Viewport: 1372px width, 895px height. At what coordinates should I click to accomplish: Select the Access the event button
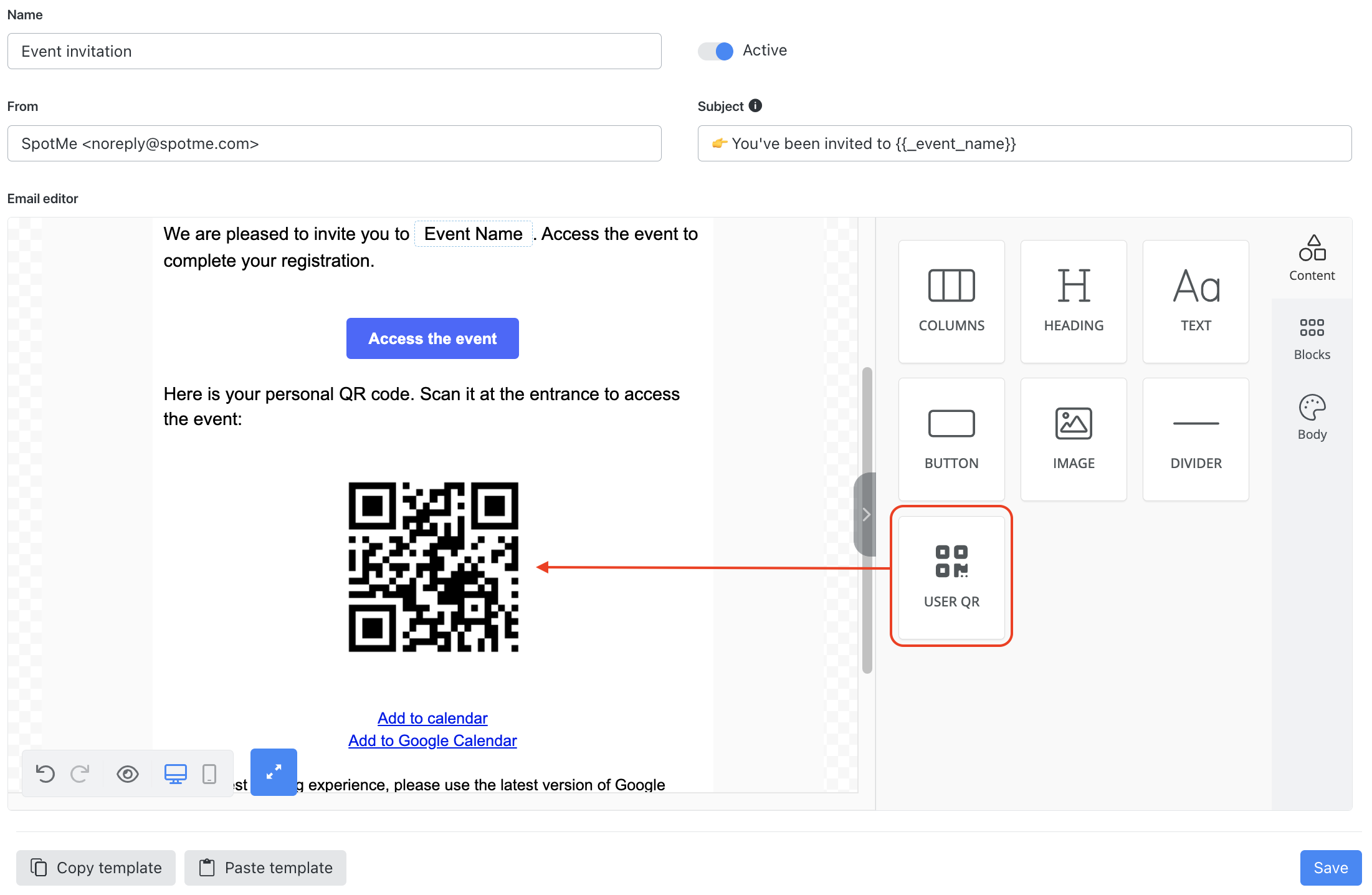click(432, 338)
